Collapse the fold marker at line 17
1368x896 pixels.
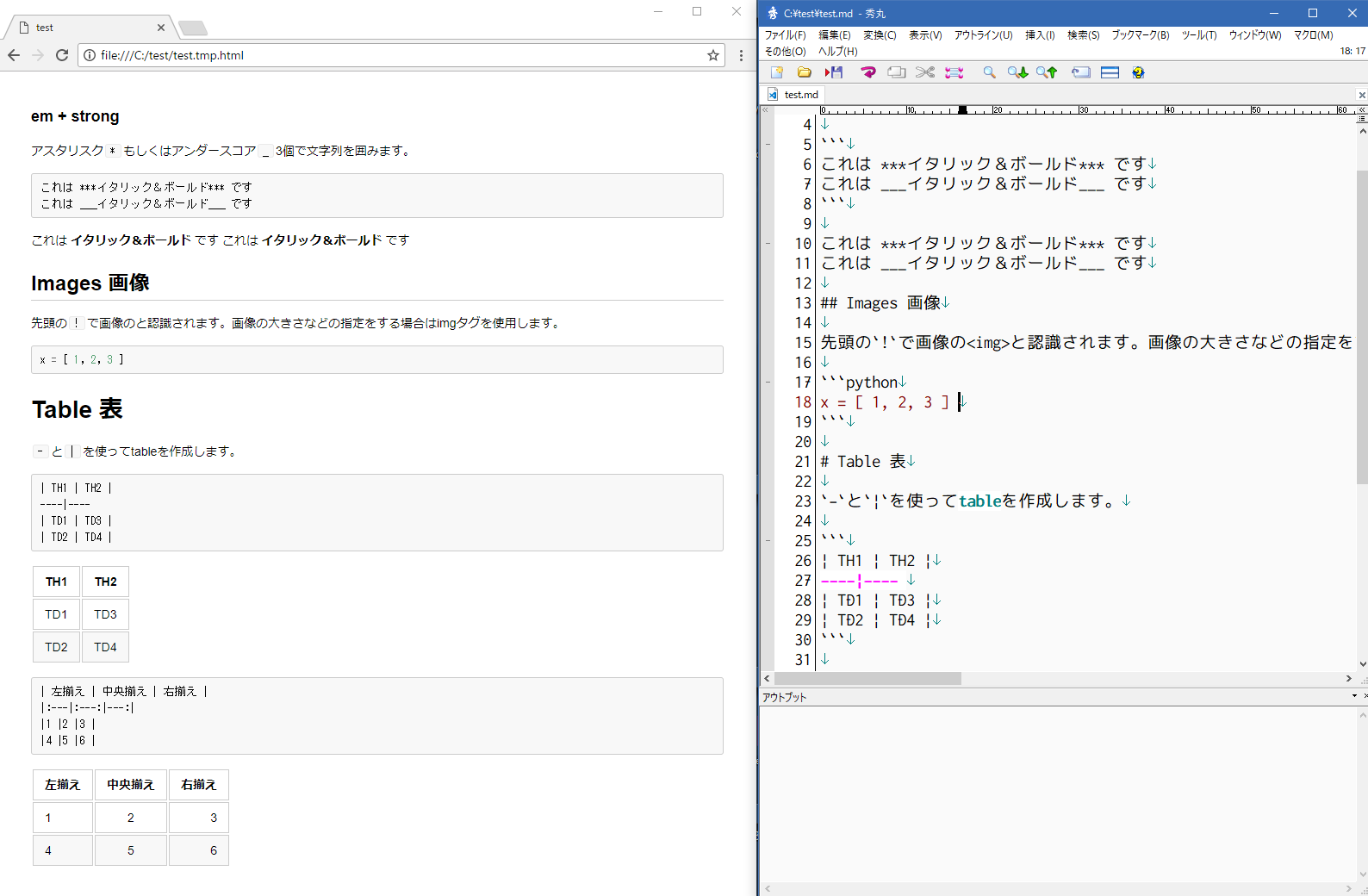tap(768, 382)
